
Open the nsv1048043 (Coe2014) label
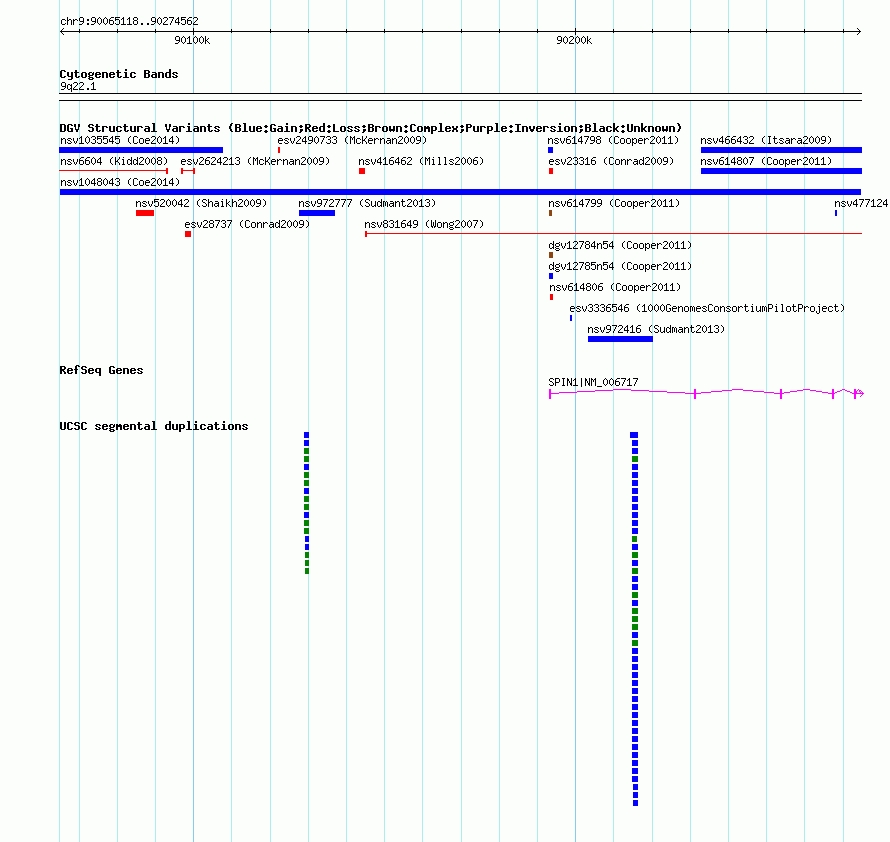120,182
